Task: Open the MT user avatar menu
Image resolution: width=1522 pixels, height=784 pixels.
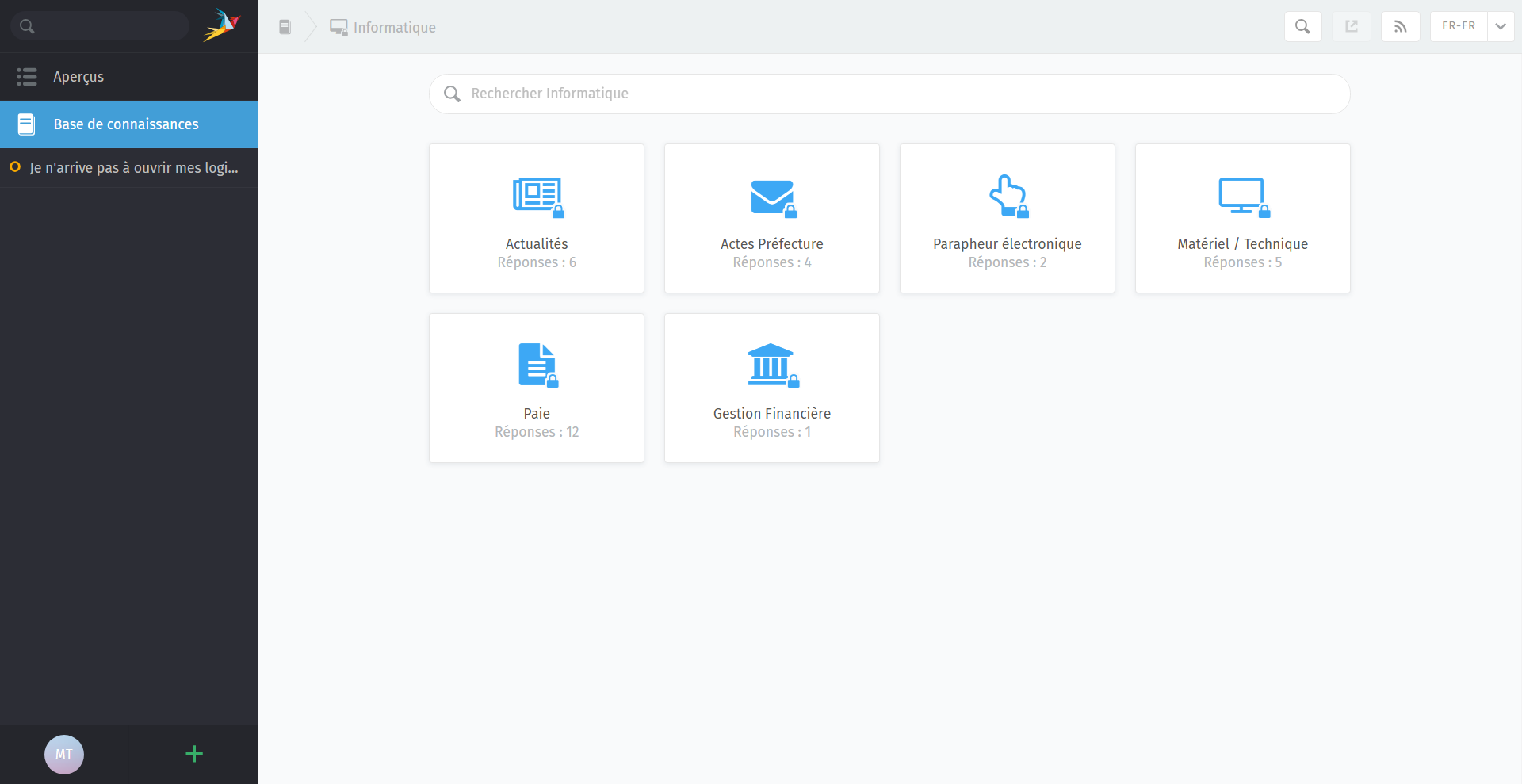Action: coord(64,754)
